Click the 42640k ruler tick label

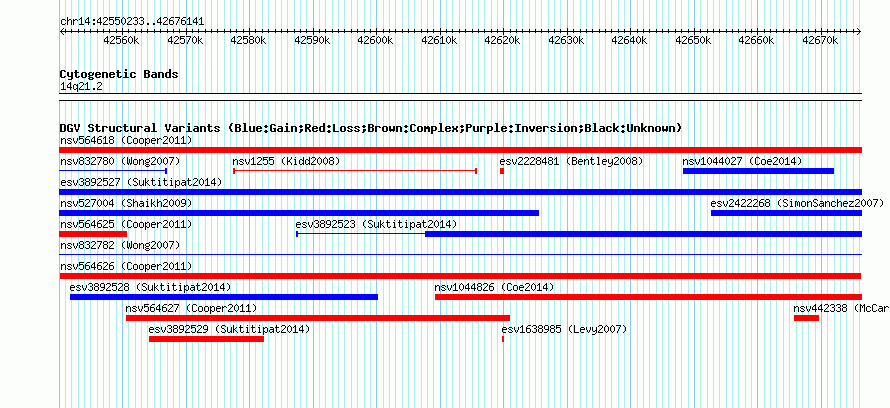pos(629,41)
